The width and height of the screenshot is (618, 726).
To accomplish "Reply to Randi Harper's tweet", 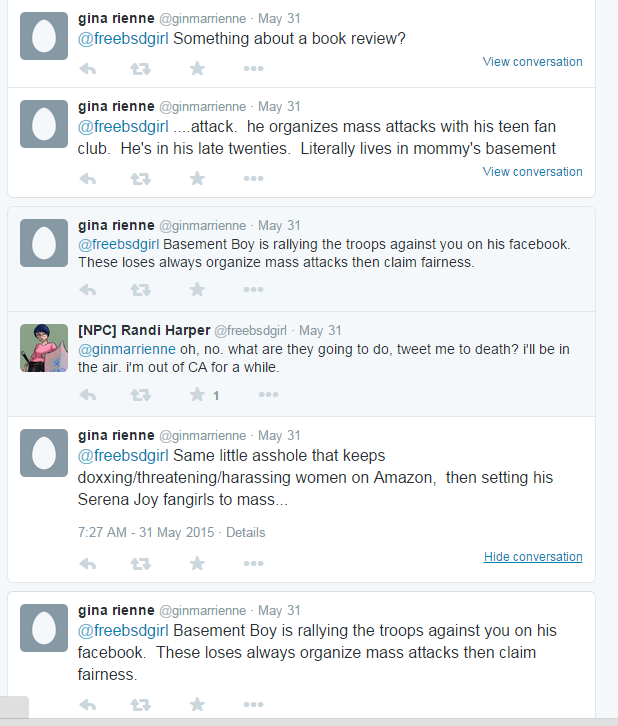I will click(x=87, y=395).
